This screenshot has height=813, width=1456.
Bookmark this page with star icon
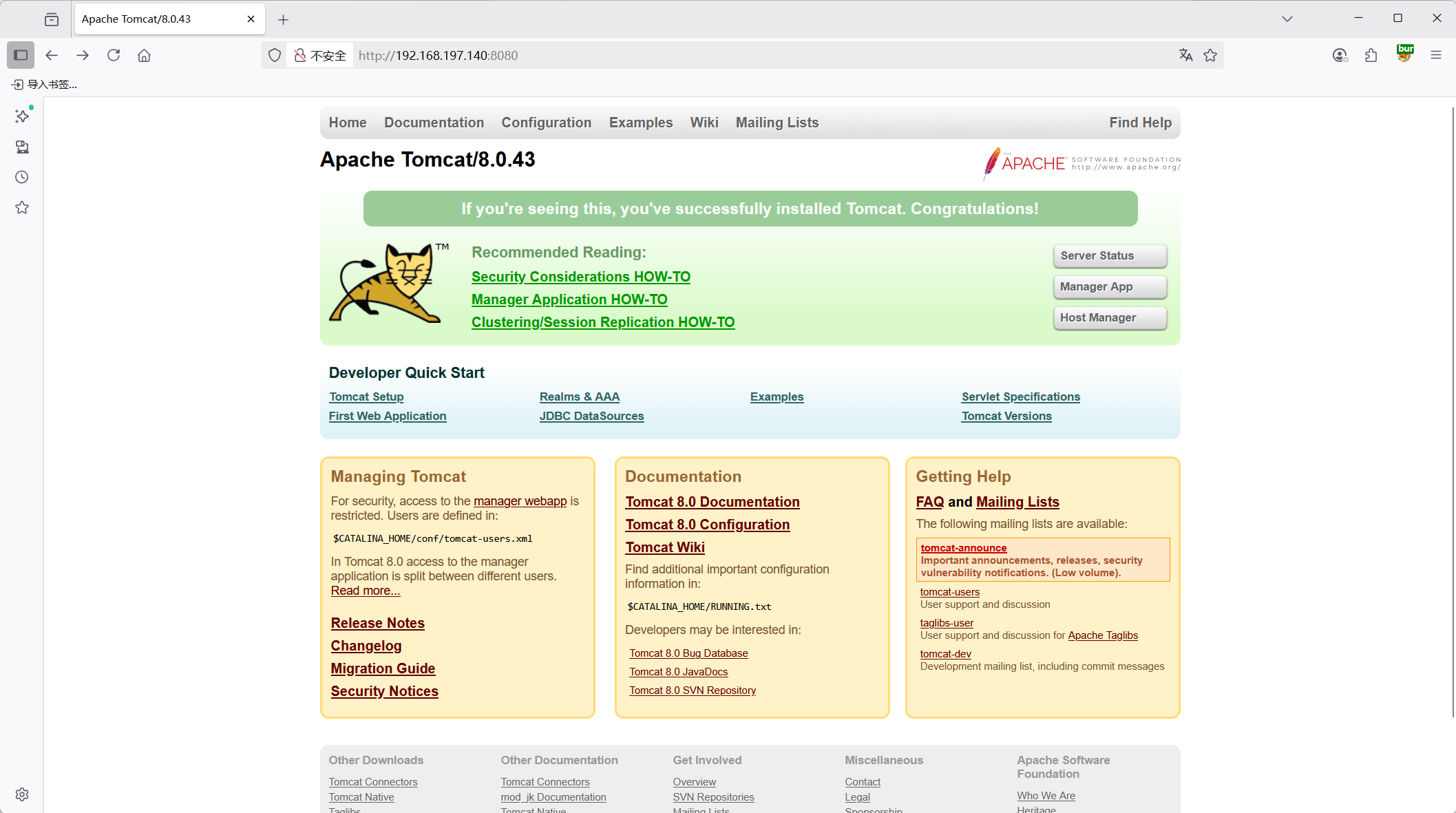1210,55
